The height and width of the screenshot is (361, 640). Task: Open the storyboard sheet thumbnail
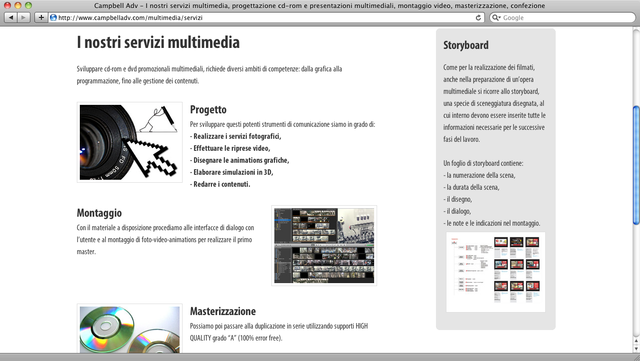click(496, 272)
